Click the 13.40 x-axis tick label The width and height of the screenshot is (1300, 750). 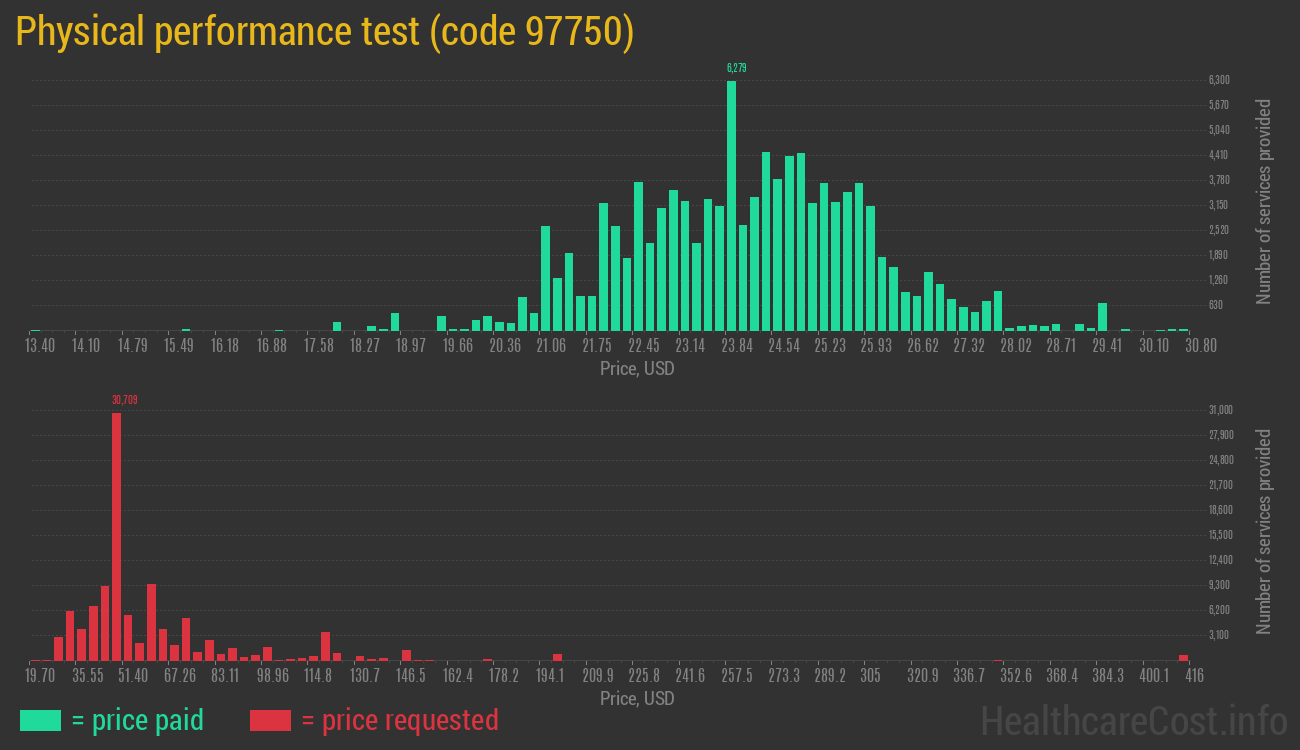click(x=40, y=346)
